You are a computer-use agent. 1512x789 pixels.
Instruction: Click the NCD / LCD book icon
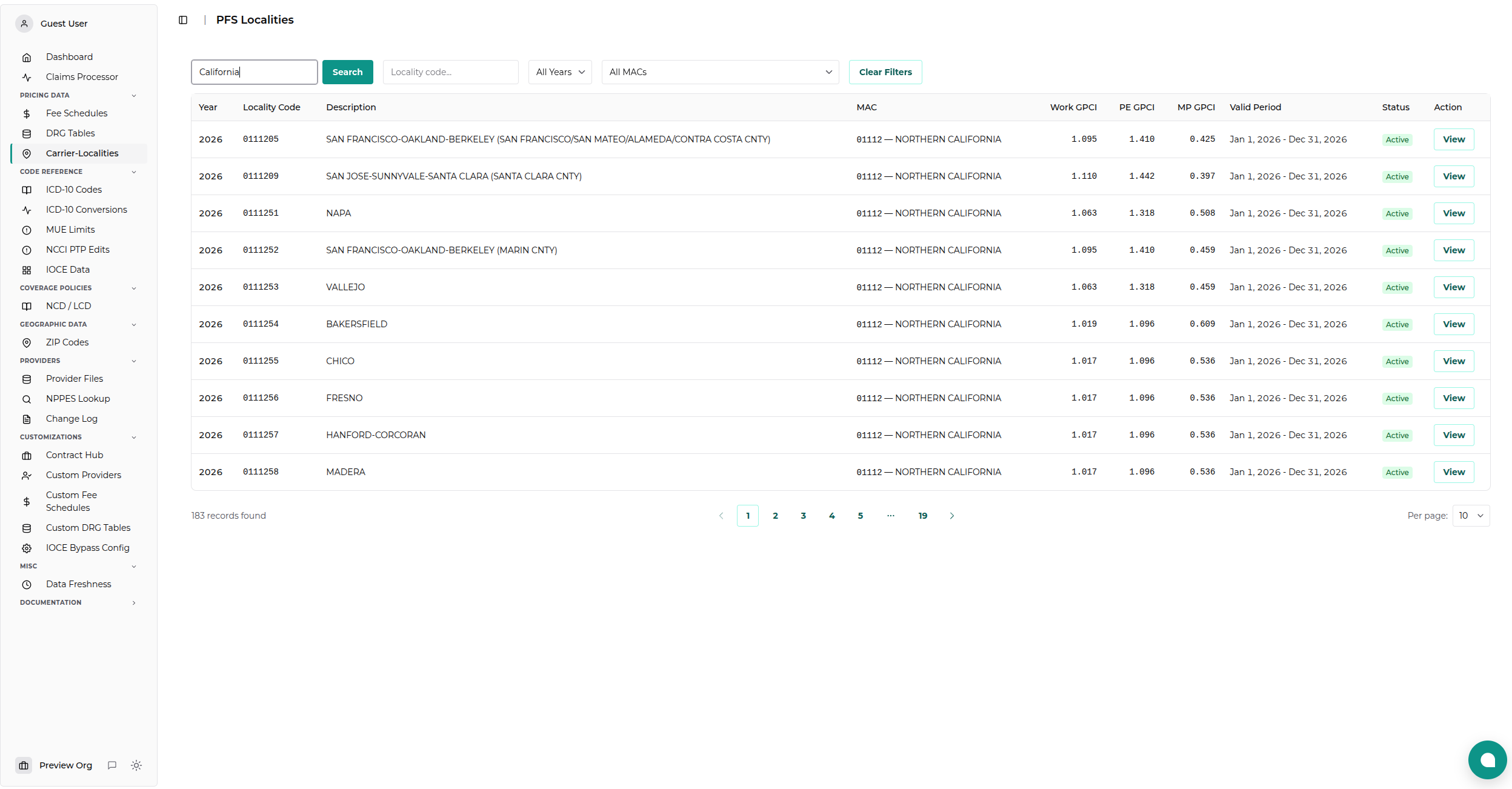point(27,307)
